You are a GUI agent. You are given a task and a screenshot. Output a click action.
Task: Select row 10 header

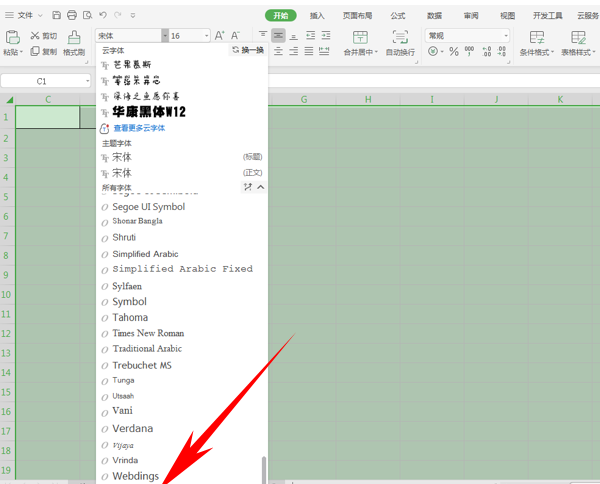point(6,295)
